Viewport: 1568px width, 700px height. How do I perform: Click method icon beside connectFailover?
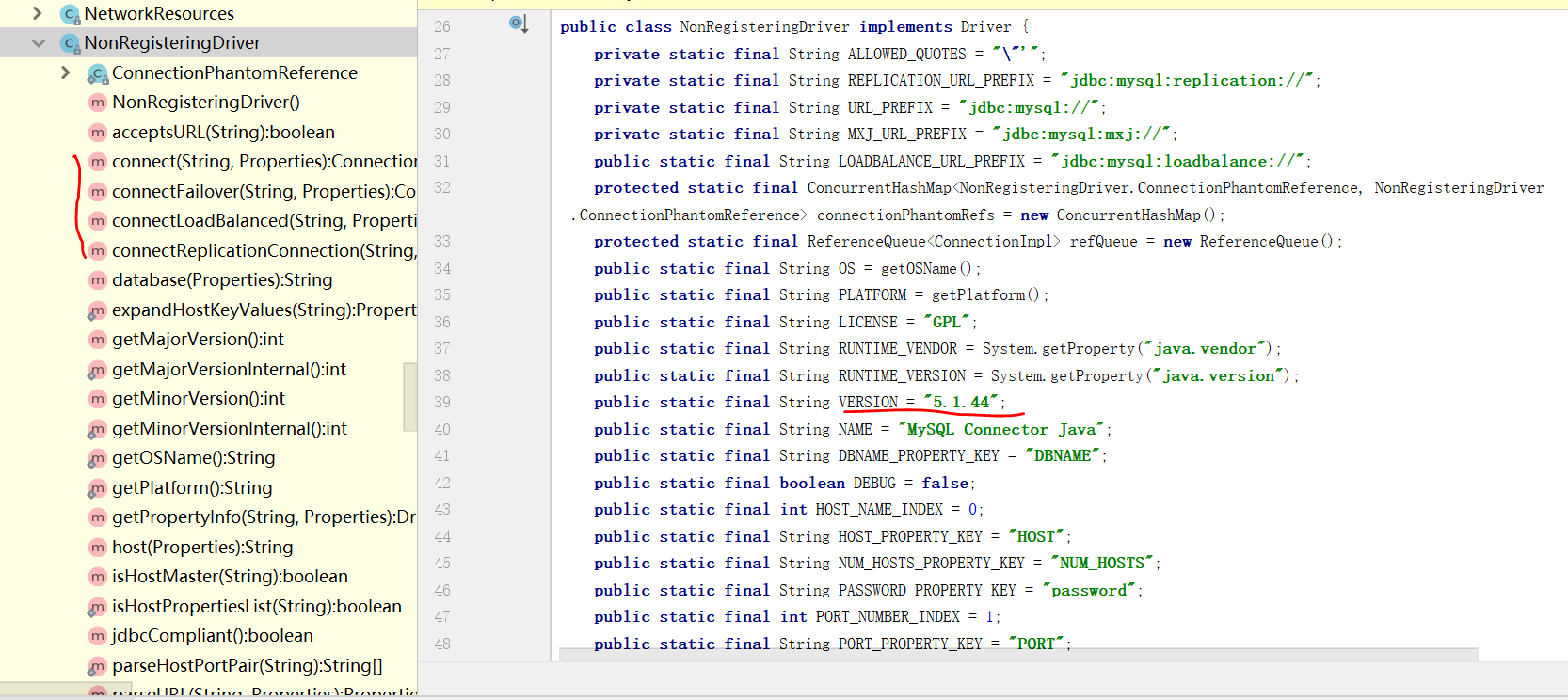click(97, 192)
